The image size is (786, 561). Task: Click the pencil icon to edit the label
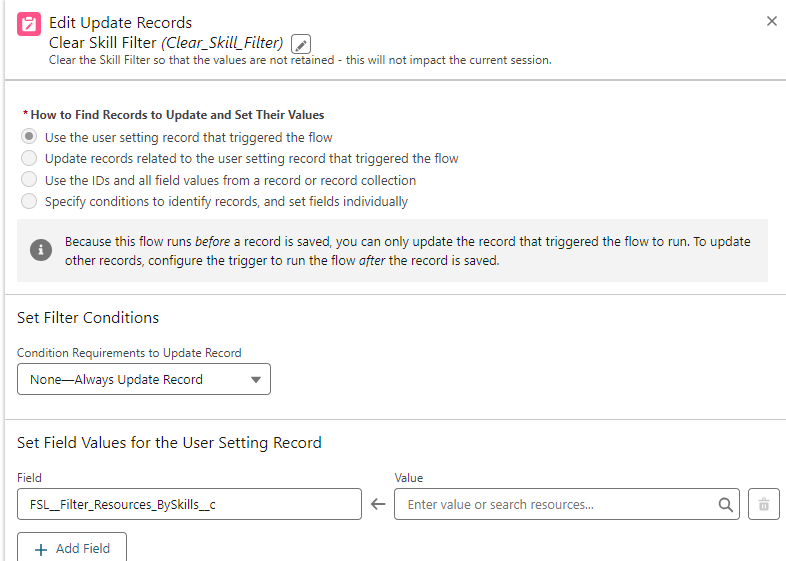coord(301,44)
